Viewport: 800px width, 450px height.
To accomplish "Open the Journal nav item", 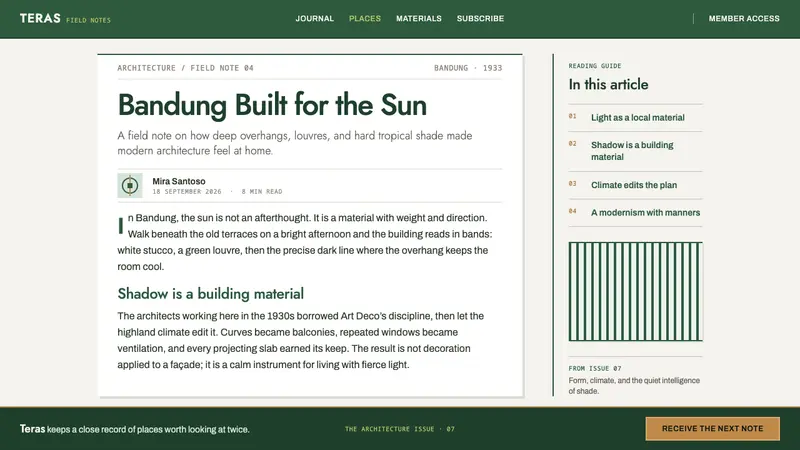I will (314, 18).
